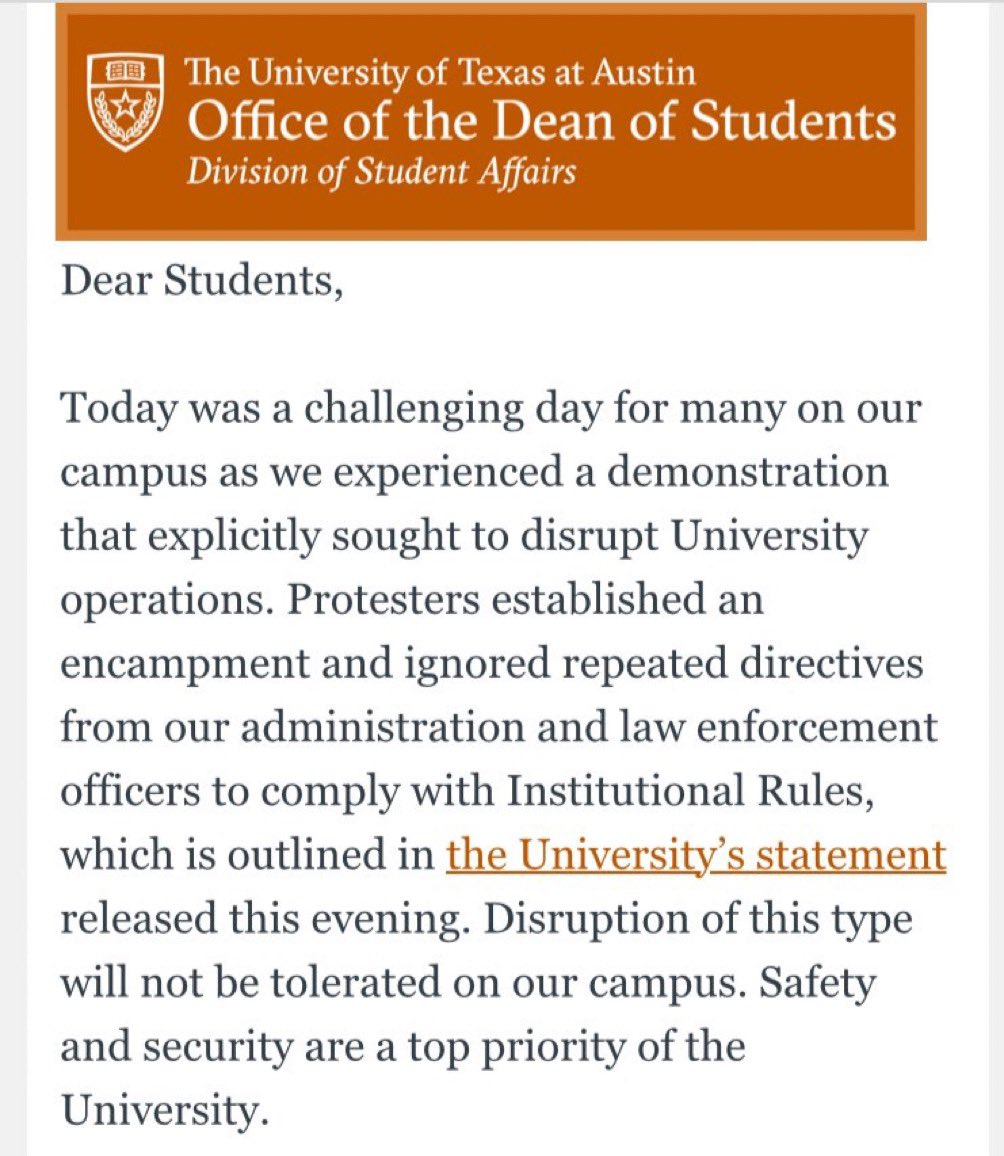
Task: Click the phrase 'Institutional Rules,'
Action: point(691,792)
